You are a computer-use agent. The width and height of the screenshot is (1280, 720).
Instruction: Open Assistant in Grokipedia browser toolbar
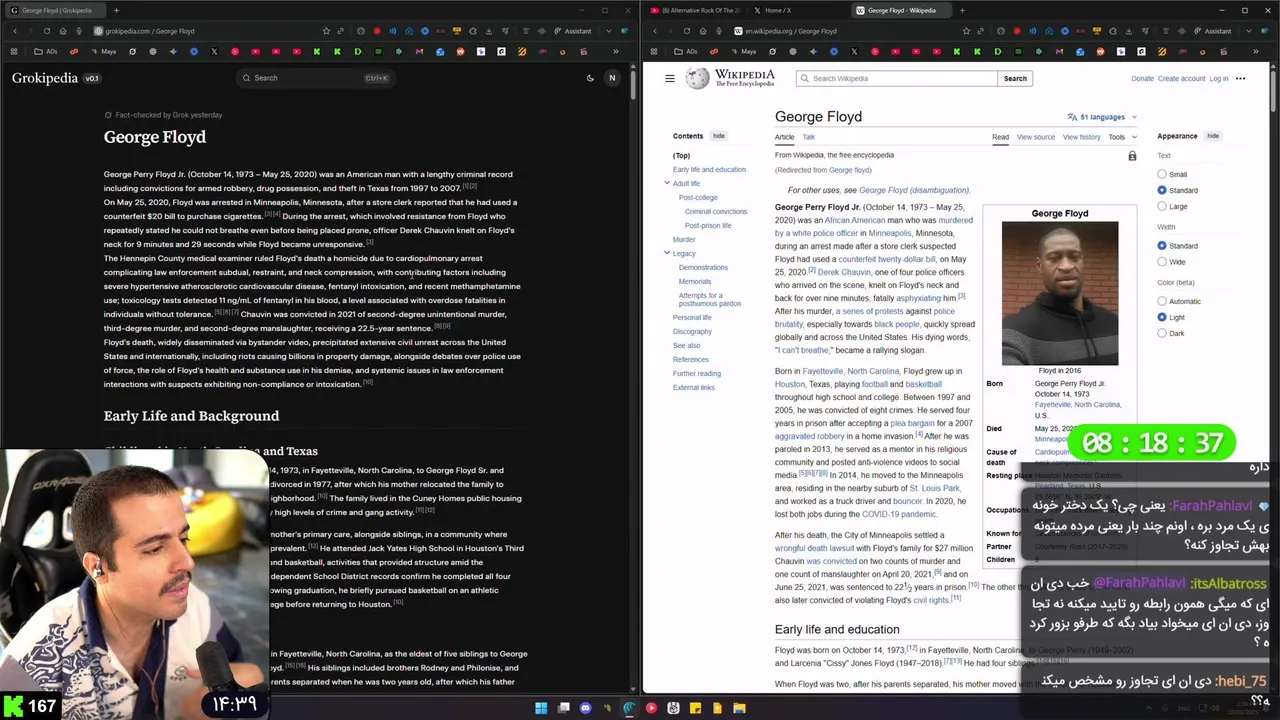(x=572, y=31)
